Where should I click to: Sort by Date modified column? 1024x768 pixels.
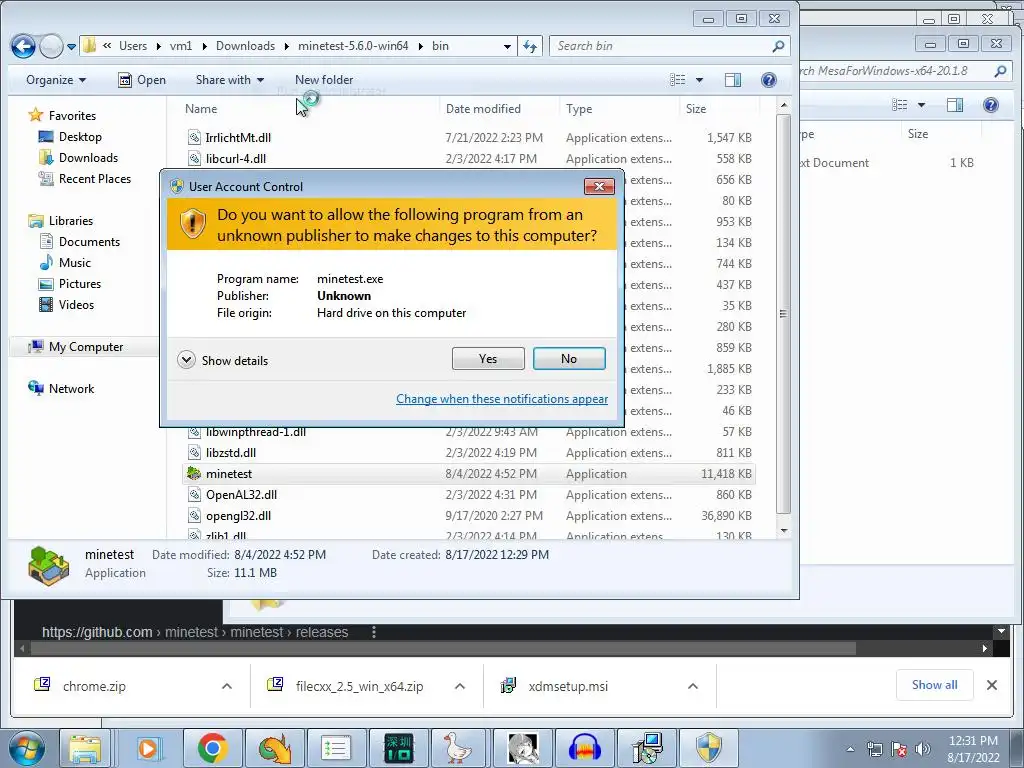[x=483, y=109]
